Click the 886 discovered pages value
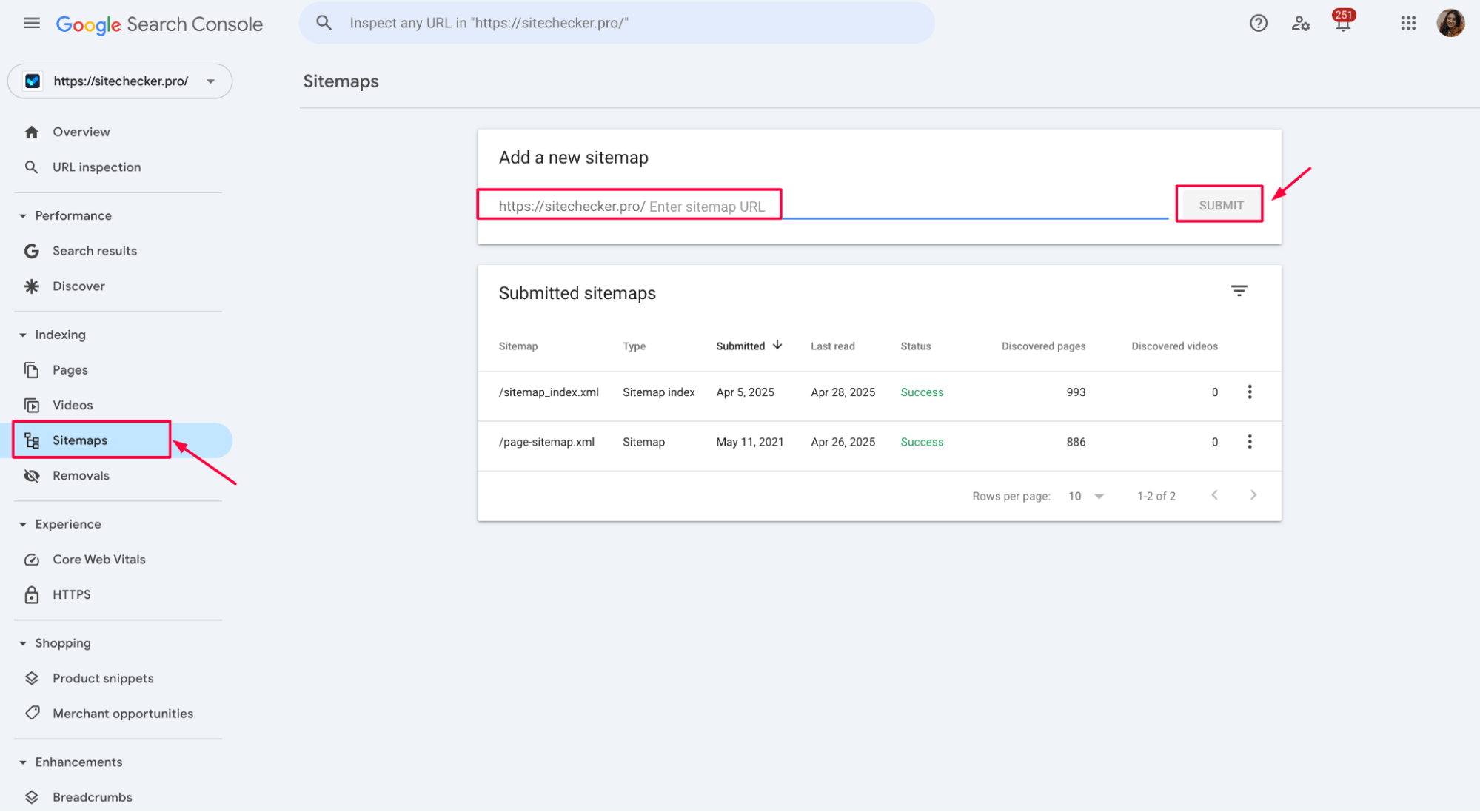Viewport: 1480px width, 812px height. point(1076,442)
